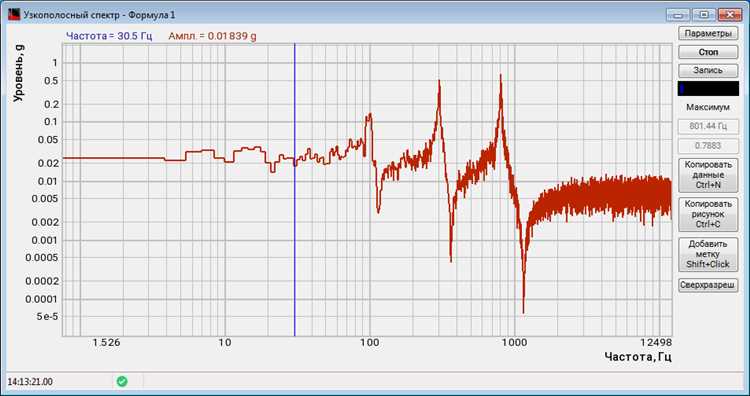Open the Параметры settings button

pos(708,33)
